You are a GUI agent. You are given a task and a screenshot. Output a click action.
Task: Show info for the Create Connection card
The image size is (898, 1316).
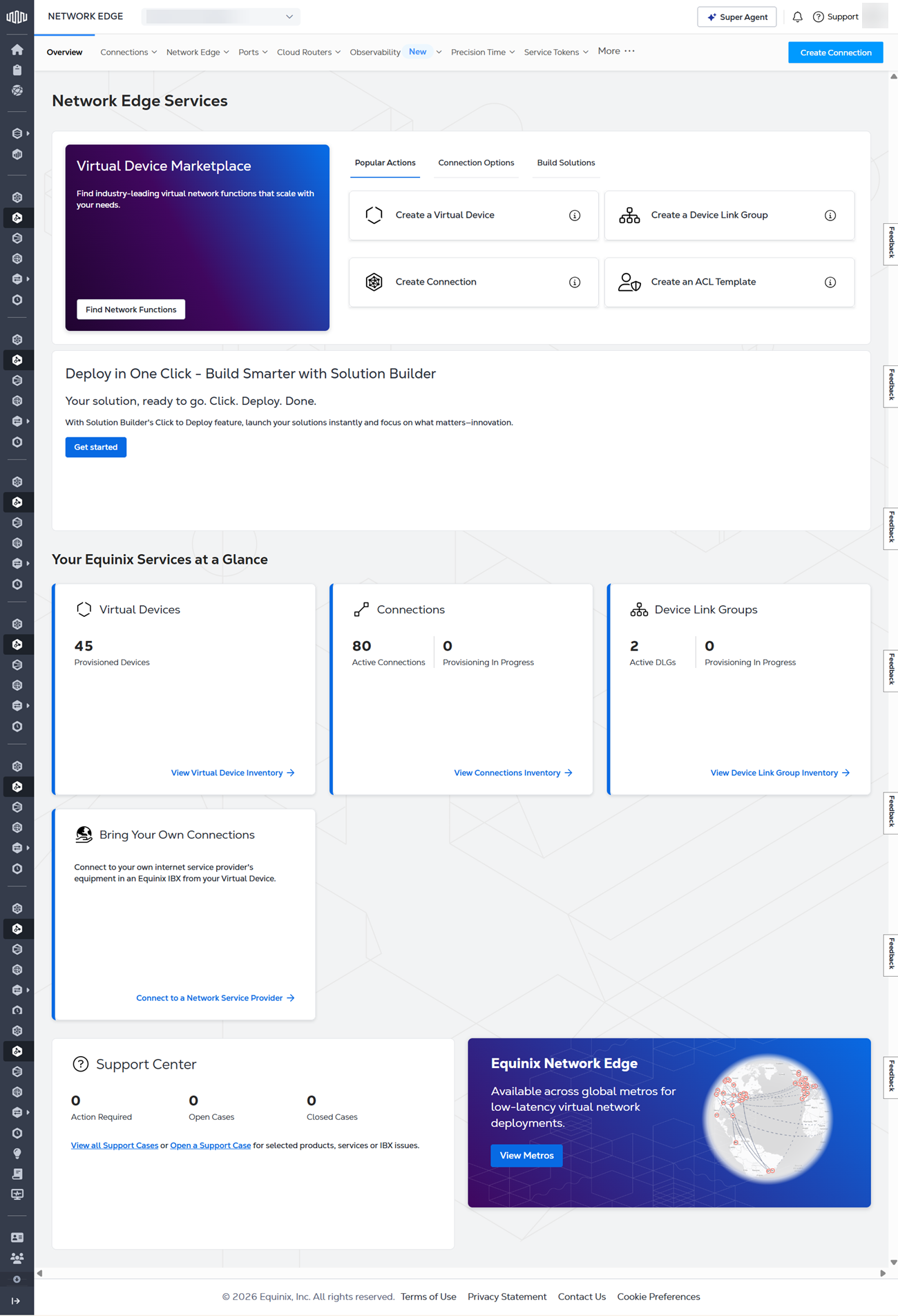coord(575,283)
